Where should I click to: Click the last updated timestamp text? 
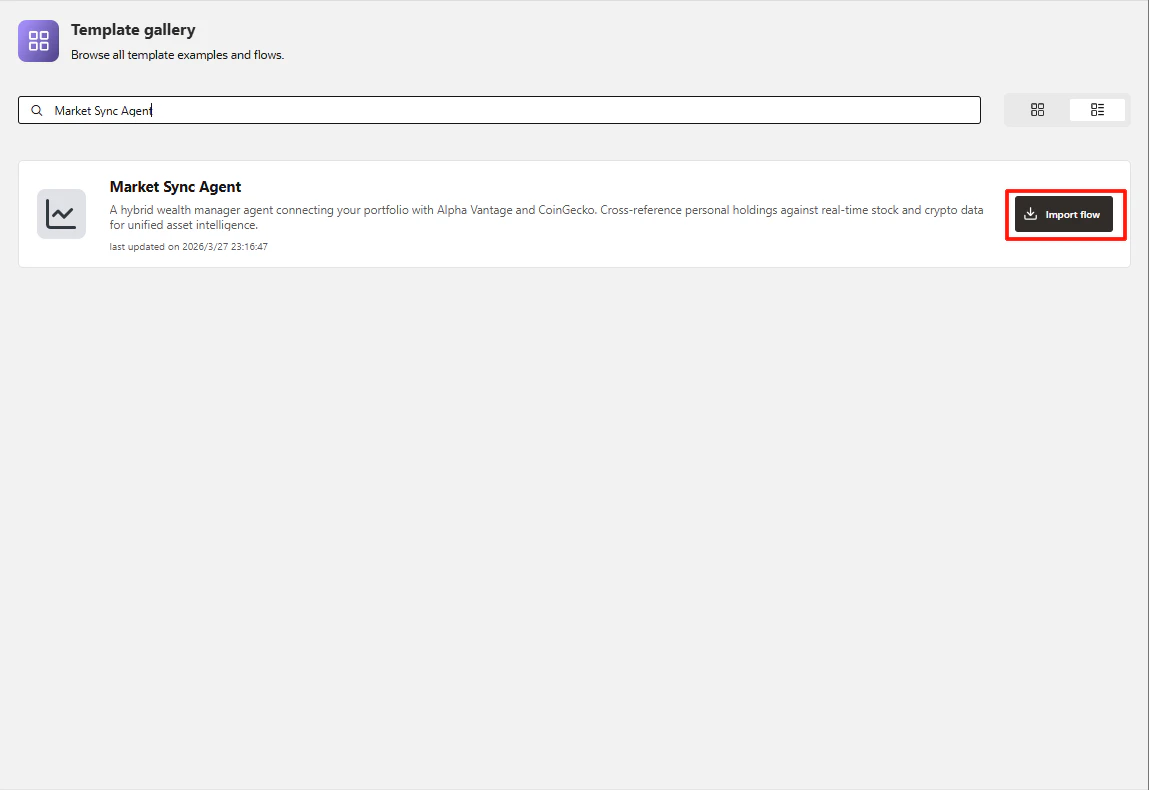pyautogui.click(x=188, y=247)
